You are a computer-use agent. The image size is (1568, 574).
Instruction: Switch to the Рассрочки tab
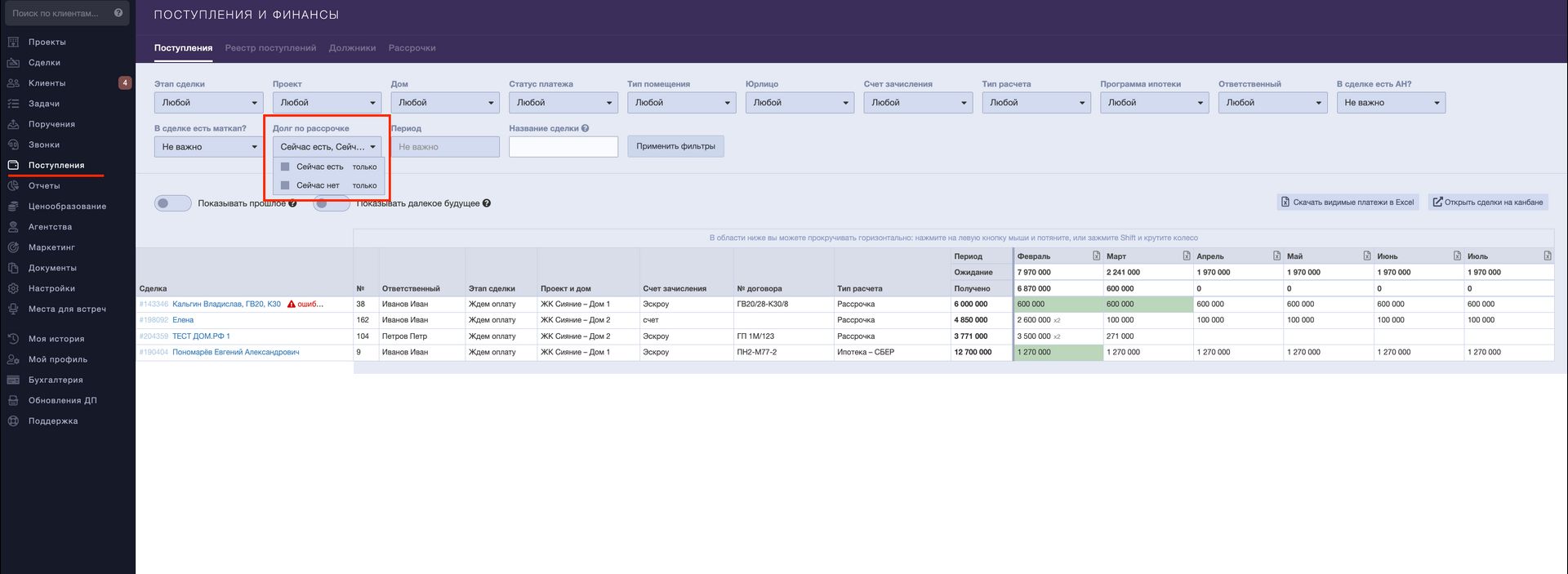coord(412,48)
